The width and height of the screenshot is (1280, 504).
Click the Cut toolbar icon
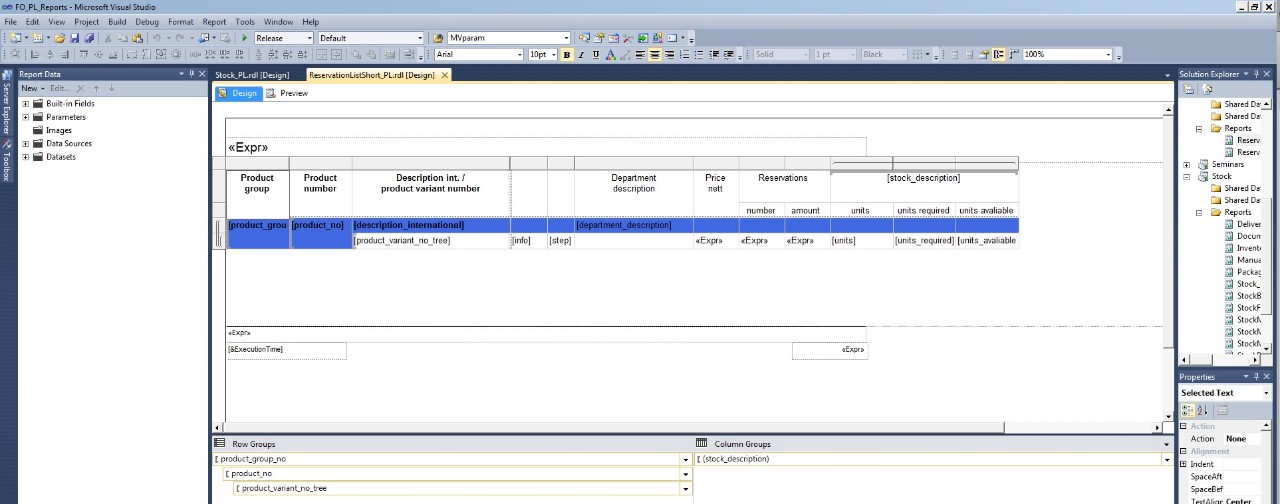click(x=109, y=38)
